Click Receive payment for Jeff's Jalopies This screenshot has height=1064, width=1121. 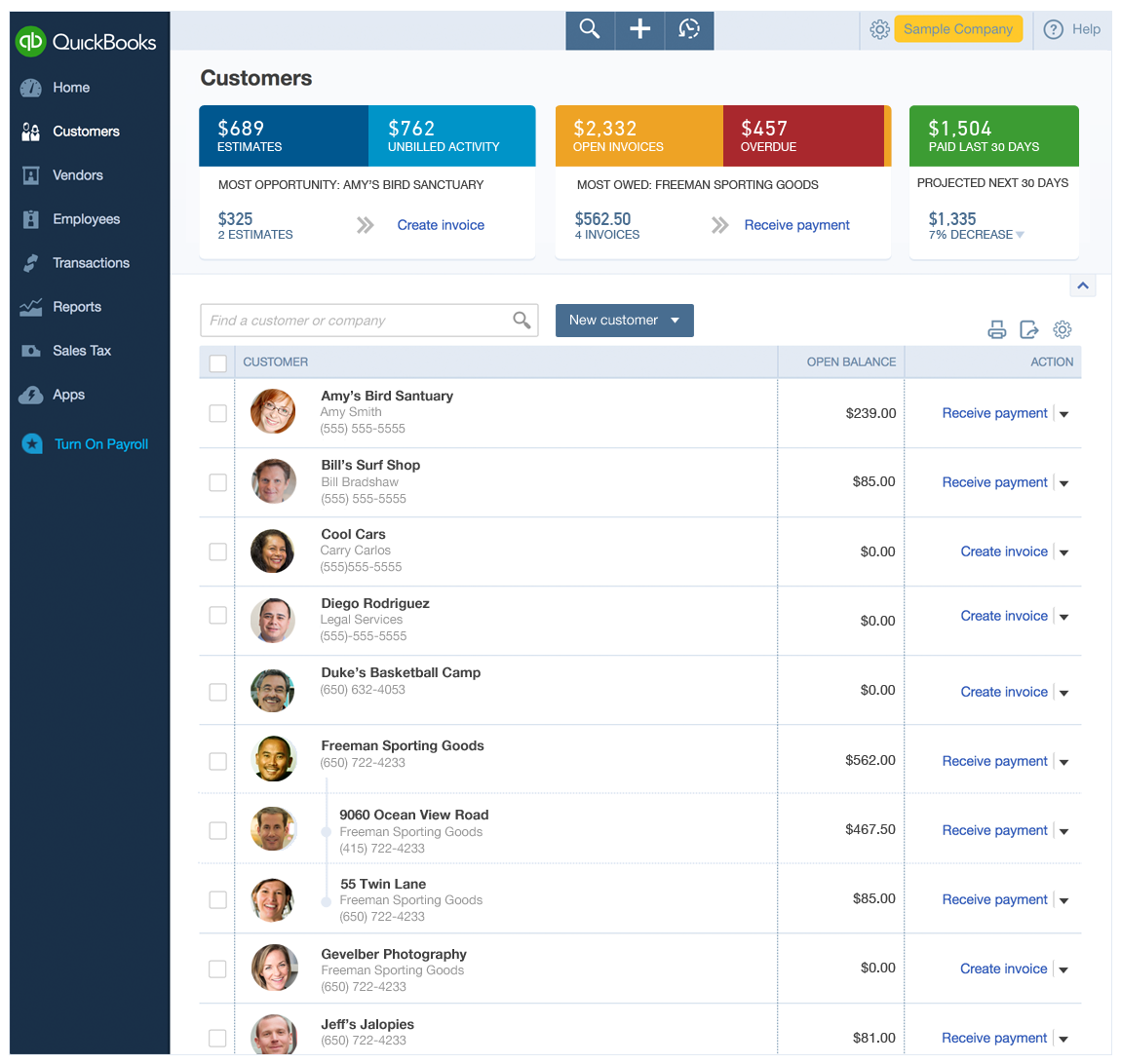(x=994, y=1039)
